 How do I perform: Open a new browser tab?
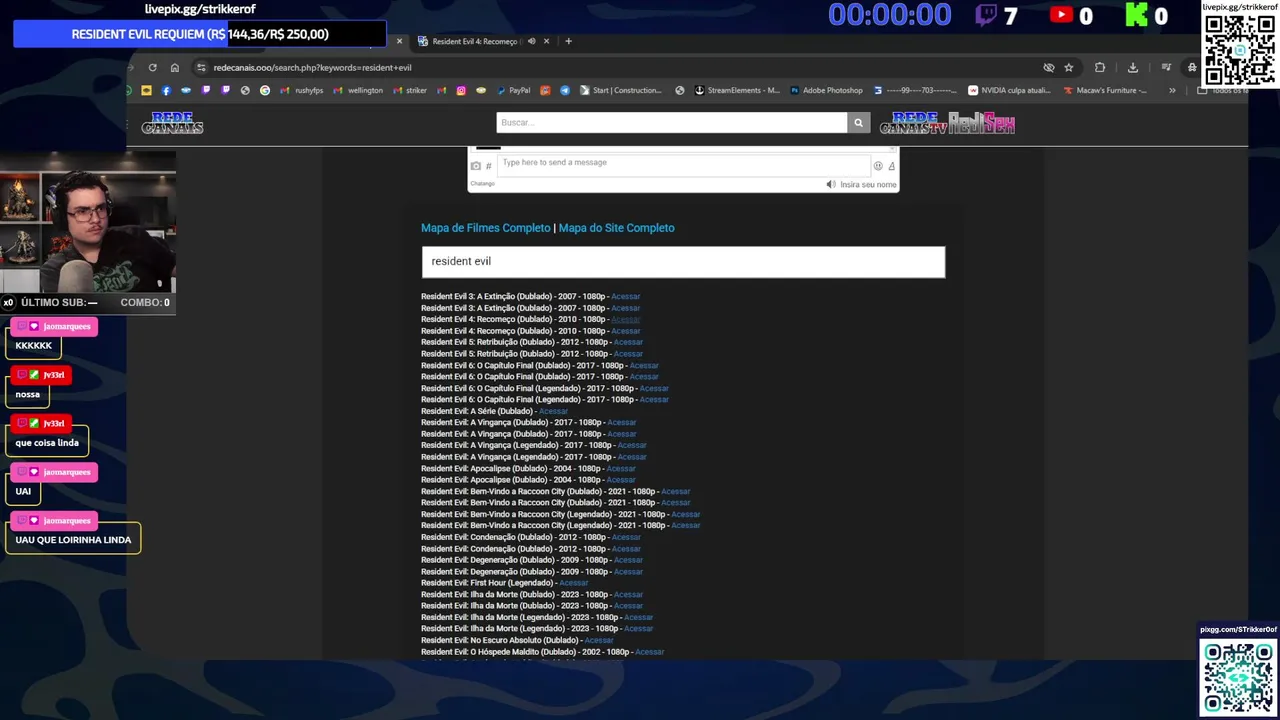click(568, 41)
